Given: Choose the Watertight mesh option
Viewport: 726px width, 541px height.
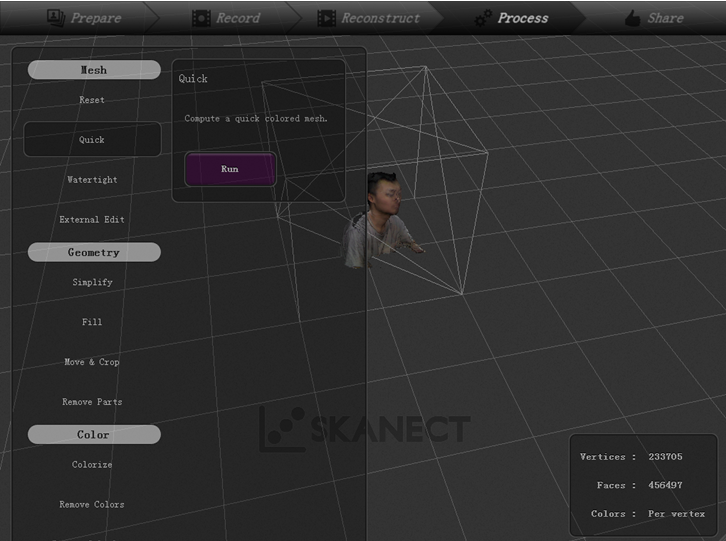Looking at the screenshot, I should coord(92,180).
